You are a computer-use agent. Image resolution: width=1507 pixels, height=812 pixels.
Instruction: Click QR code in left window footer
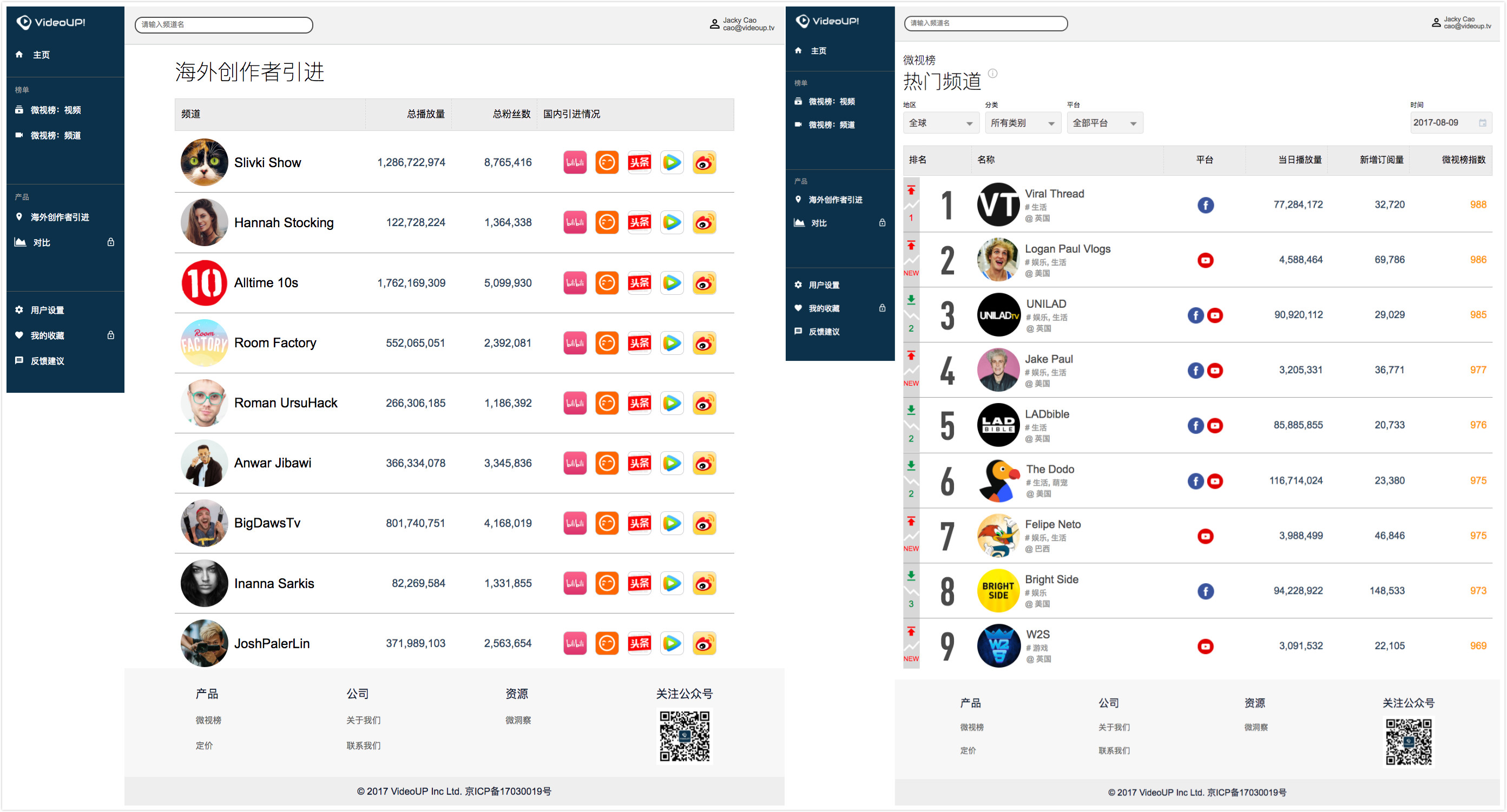click(x=684, y=736)
